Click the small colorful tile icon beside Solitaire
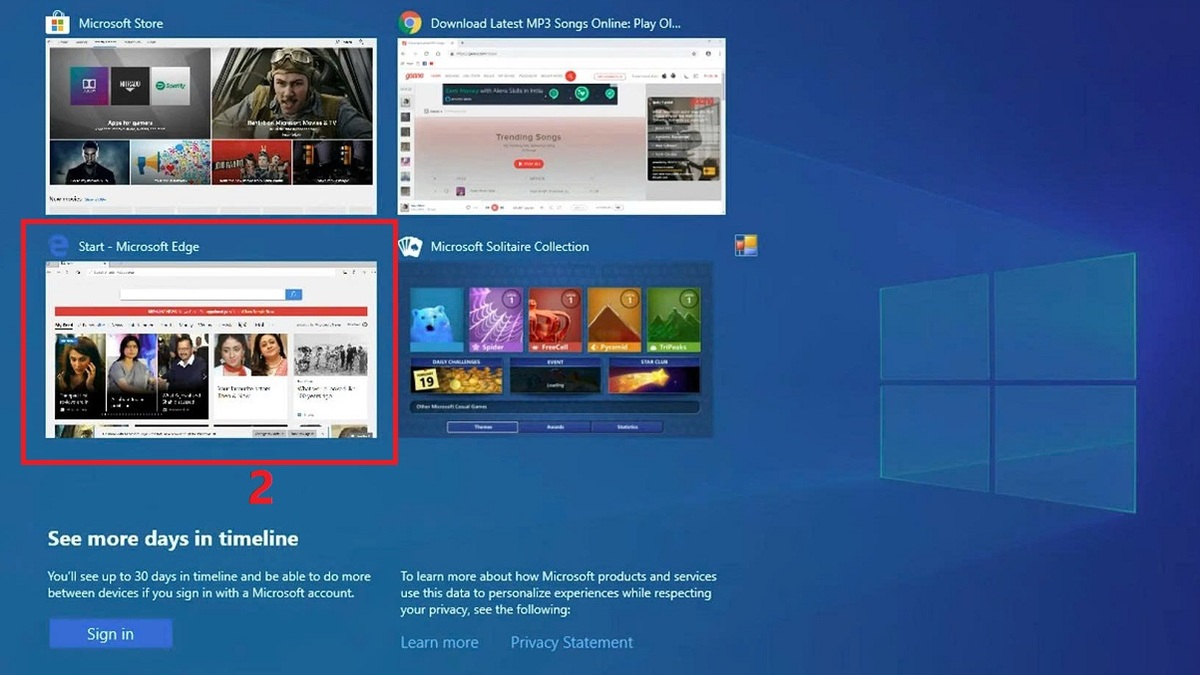The height and width of the screenshot is (675, 1200). click(x=746, y=246)
